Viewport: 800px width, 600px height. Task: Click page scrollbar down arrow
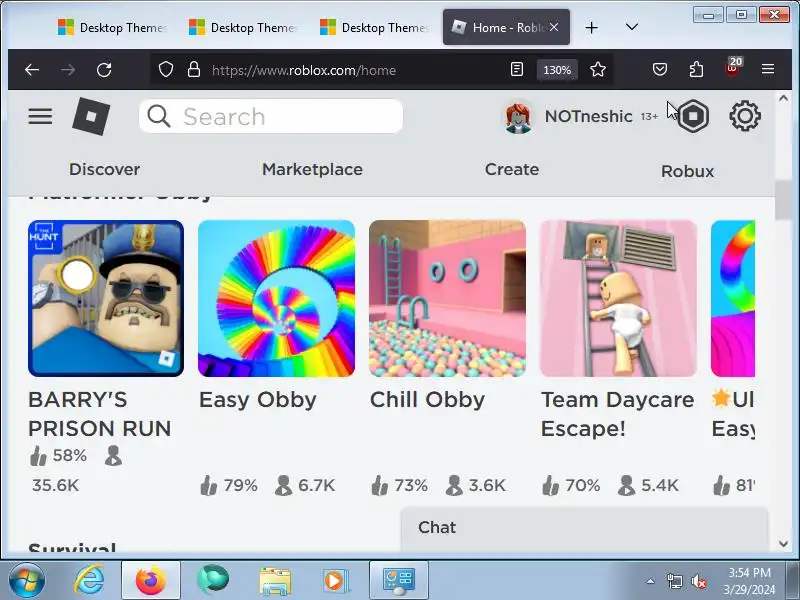784,544
